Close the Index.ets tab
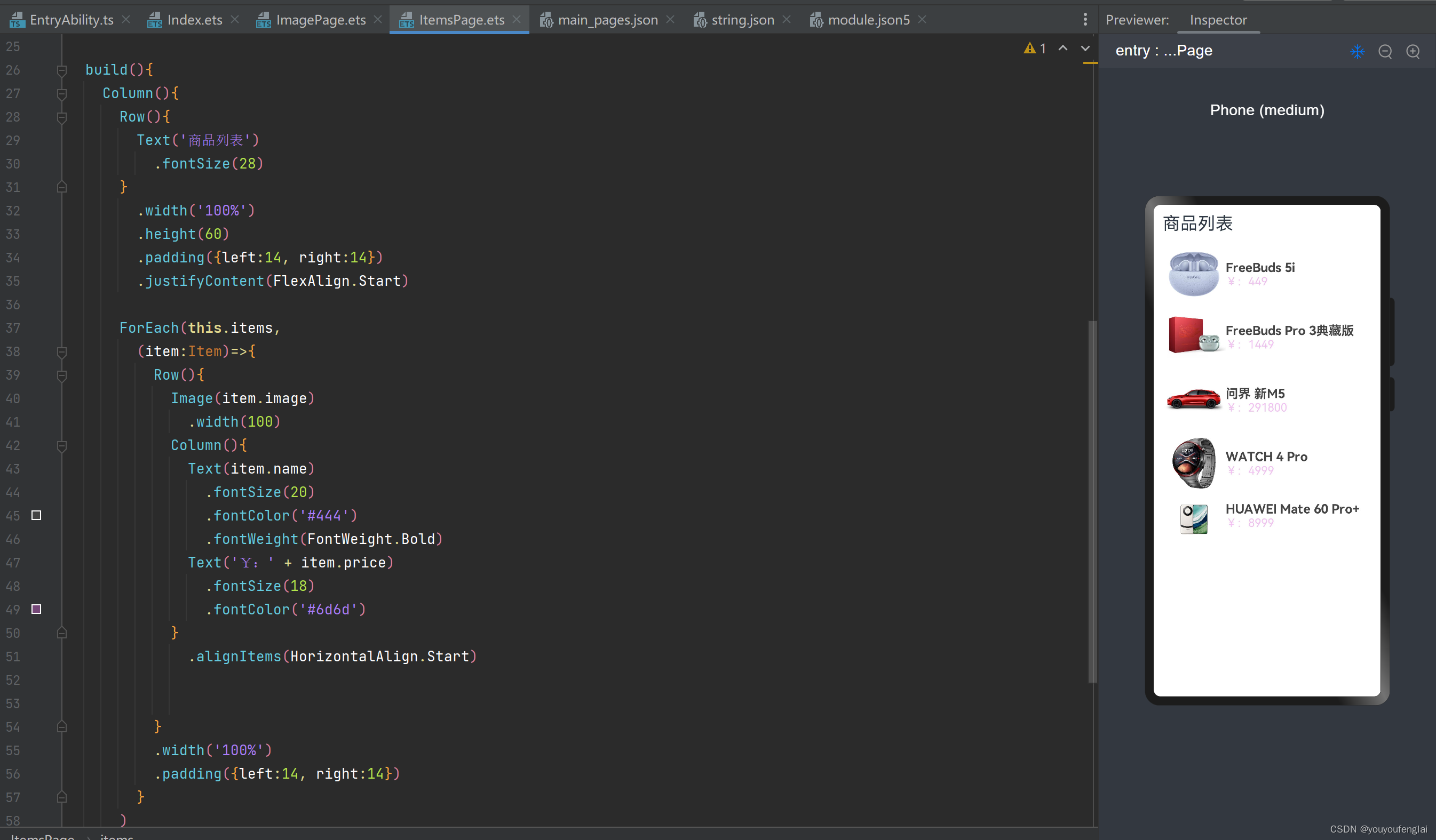Image resolution: width=1436 pixels, height=840 pixels. [x=235, y=20]
